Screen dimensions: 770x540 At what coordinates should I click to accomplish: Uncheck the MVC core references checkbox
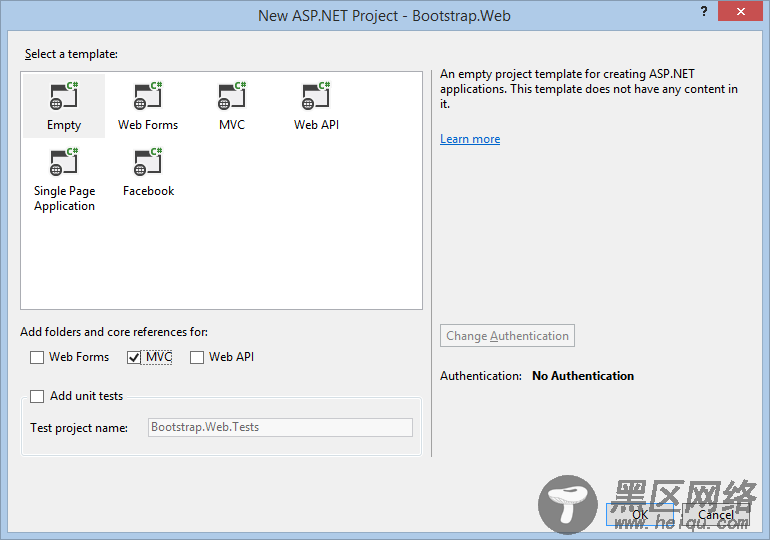coord(134,357)
